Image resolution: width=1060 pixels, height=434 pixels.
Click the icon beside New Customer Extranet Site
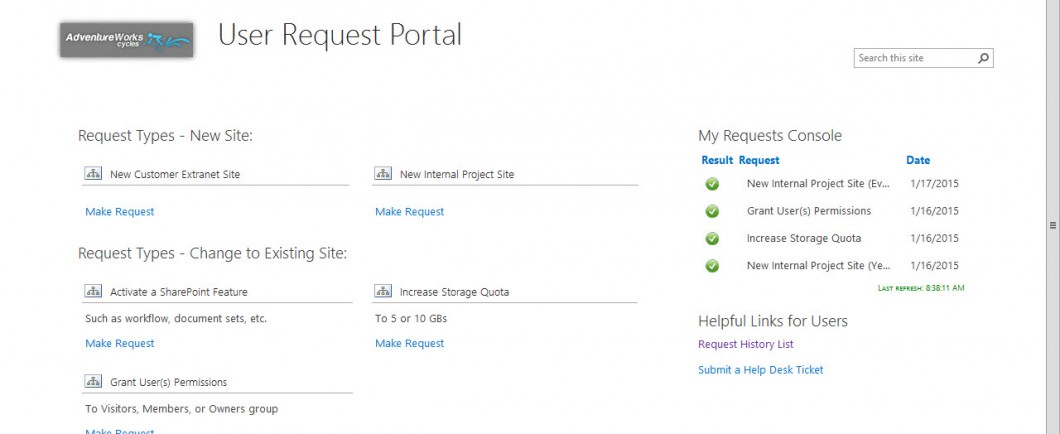94,174
